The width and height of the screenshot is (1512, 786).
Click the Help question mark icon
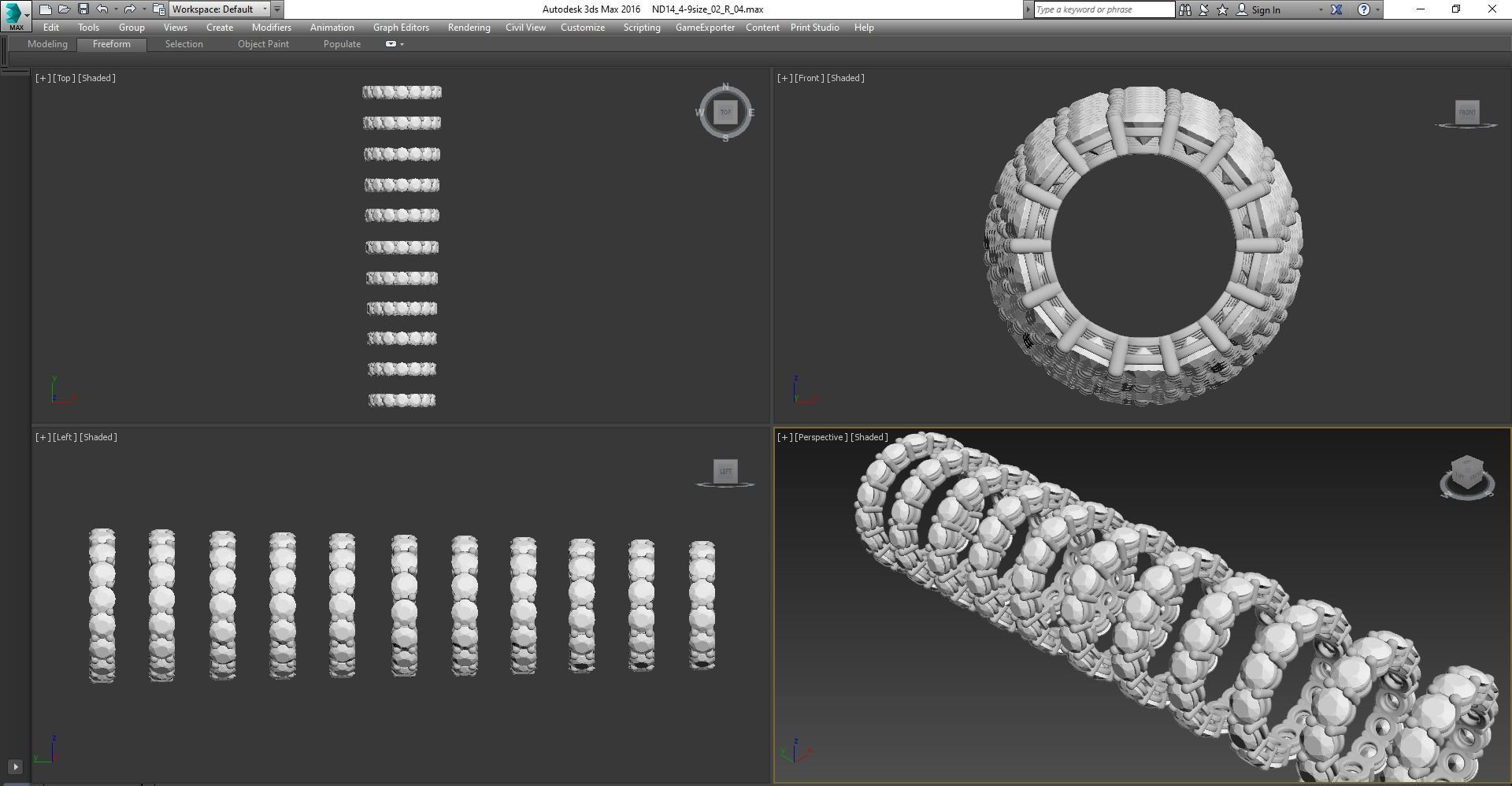(x=1364, y=9)
